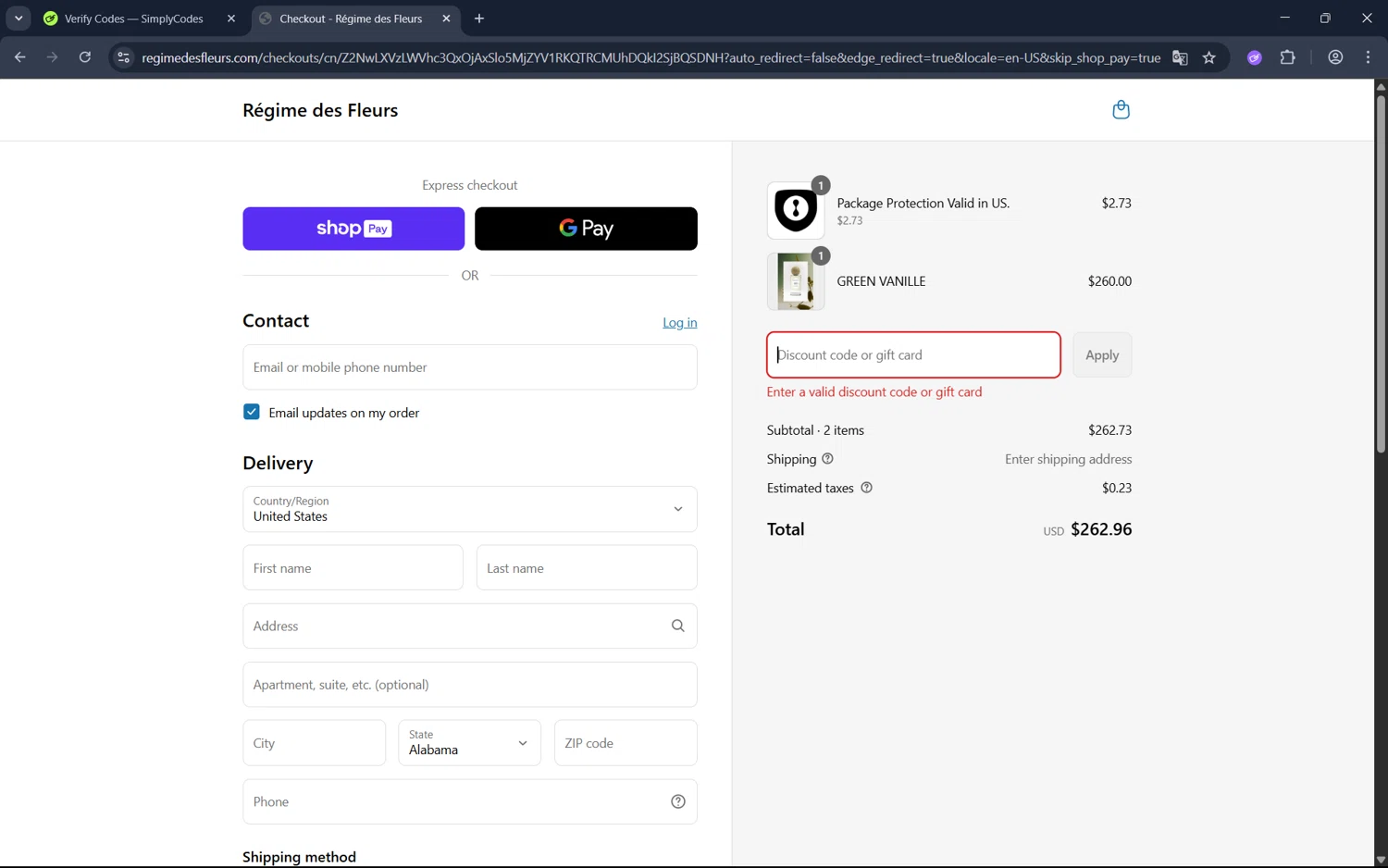The height and width of the screenshot is (868, 1388).
Task: Close the Verify Codes SimplyCodes tab
Action: [231, 19]
